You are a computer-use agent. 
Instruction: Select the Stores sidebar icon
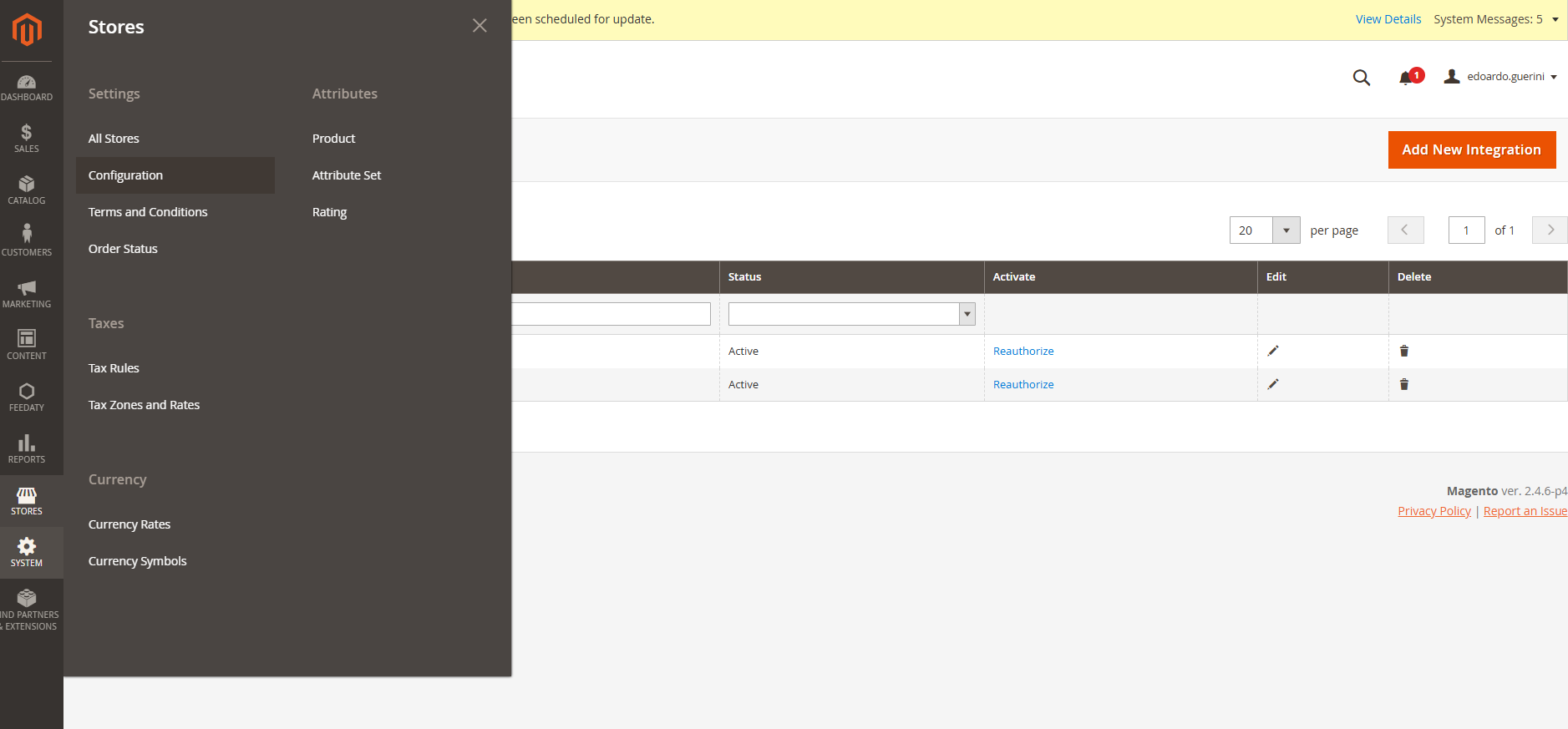pos(27,501)
